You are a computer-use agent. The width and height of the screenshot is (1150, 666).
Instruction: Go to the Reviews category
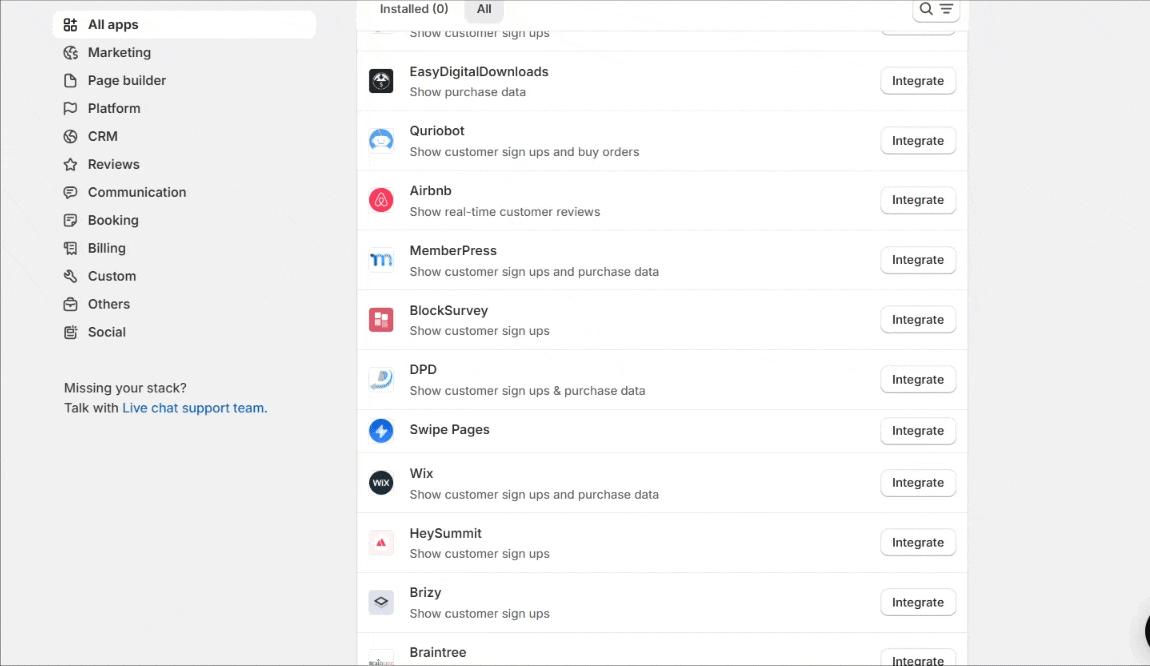click(113, 164)
